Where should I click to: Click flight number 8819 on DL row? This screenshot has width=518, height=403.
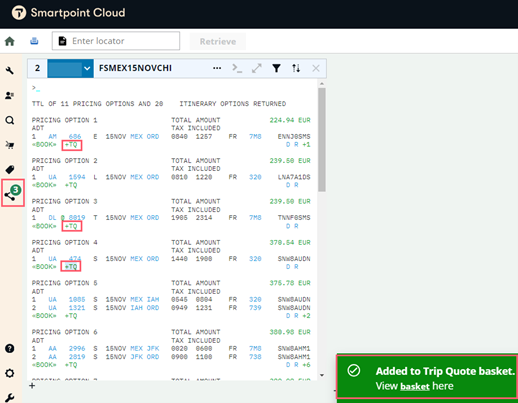pyautogui.click(x=77, y=218)
